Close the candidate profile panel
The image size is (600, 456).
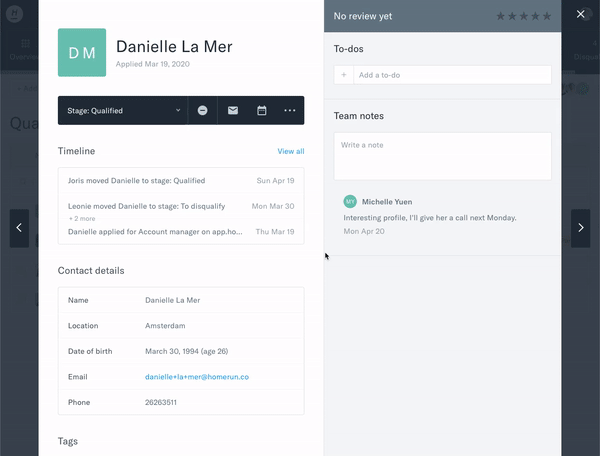(580, 14)
